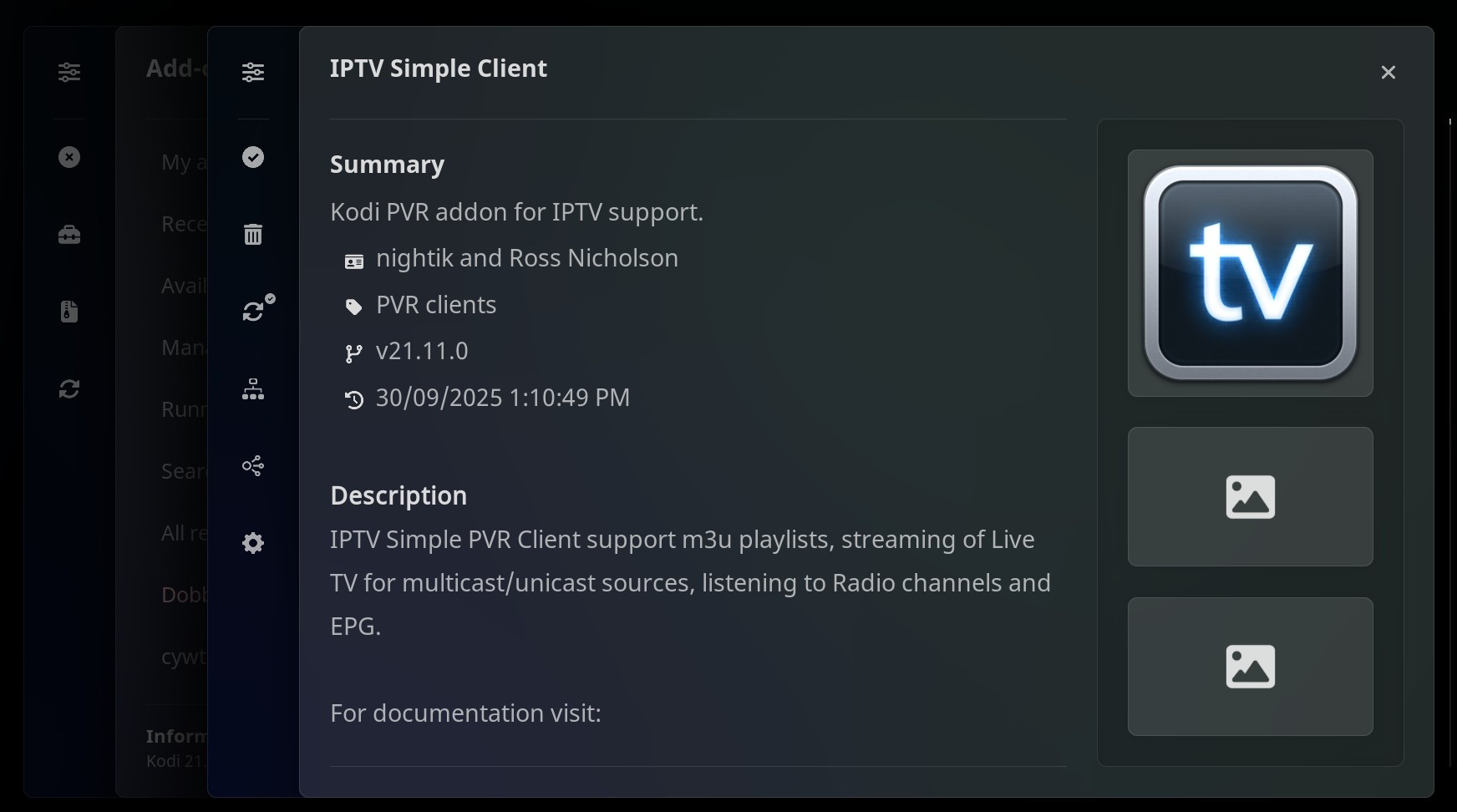
Task: Close the IPTV Simple Client dialog
Action: (x=1388, y=73)
